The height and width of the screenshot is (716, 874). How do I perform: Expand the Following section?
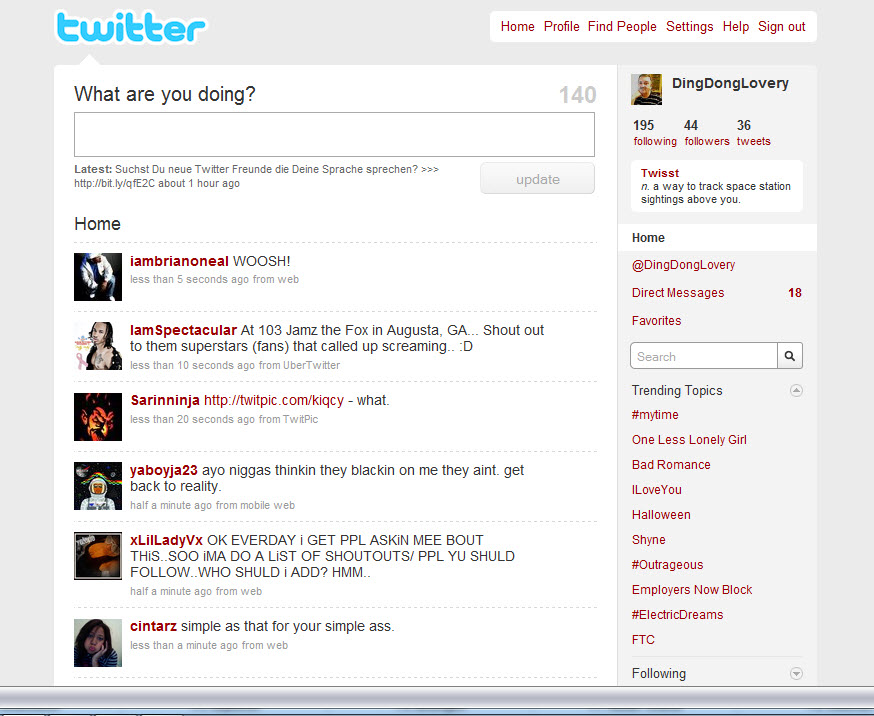tap(796, 674)
